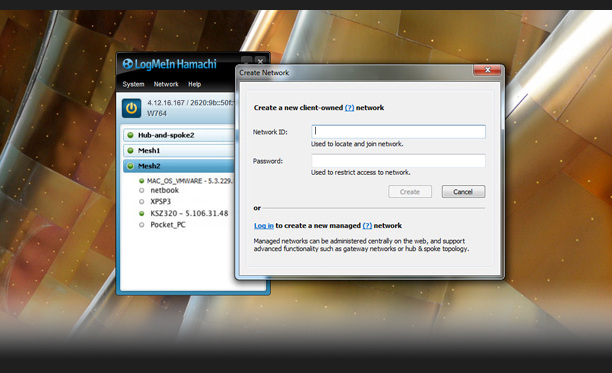
Task: Open the Help menu in Hamachi
Action: click(194, 84)
